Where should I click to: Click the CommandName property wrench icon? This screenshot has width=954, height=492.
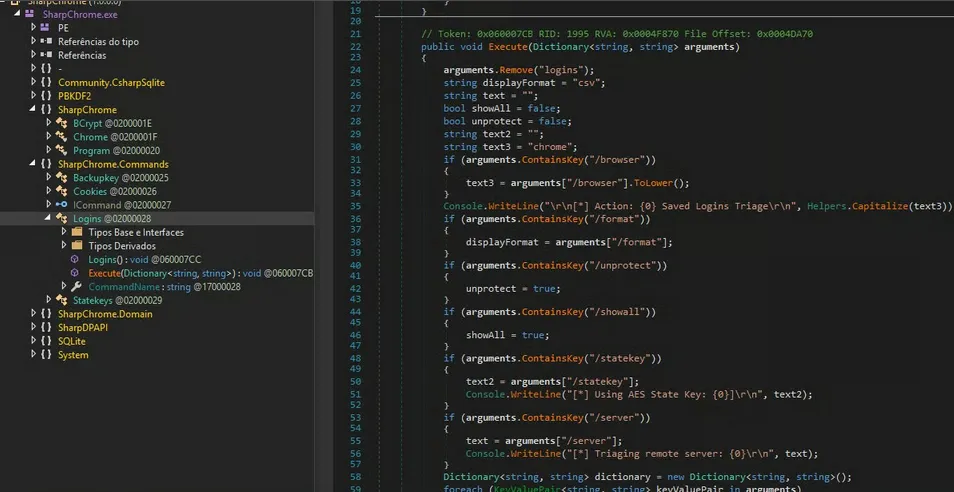(x=77, y=287)
